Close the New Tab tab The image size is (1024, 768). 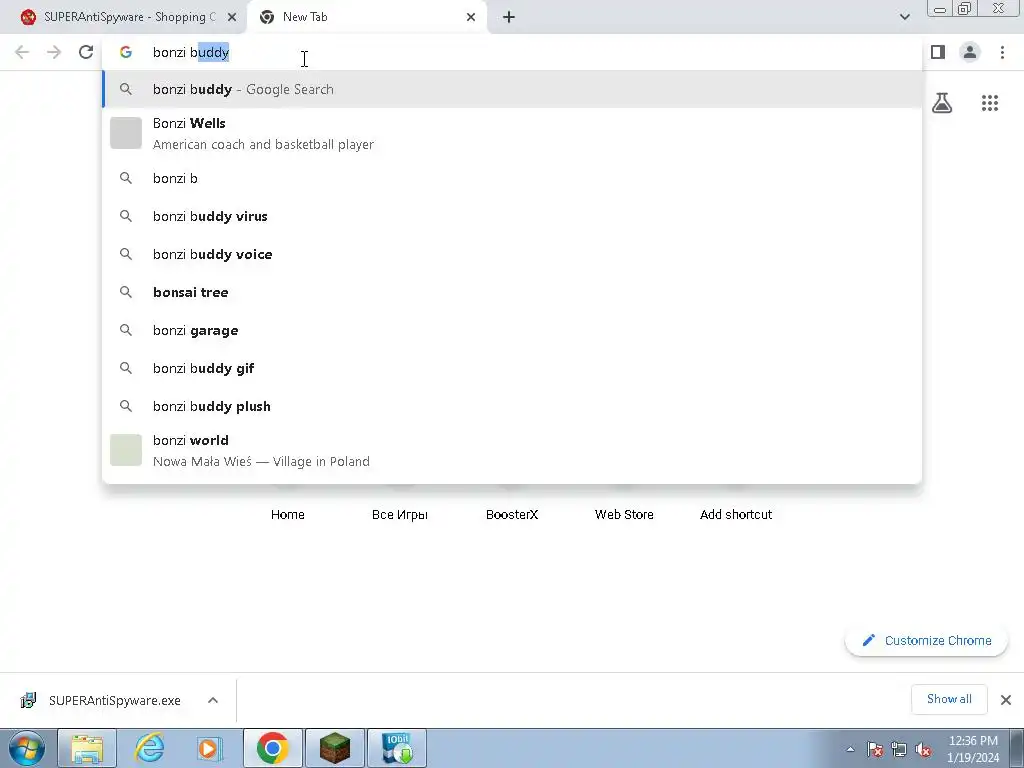tap(471, 17)
